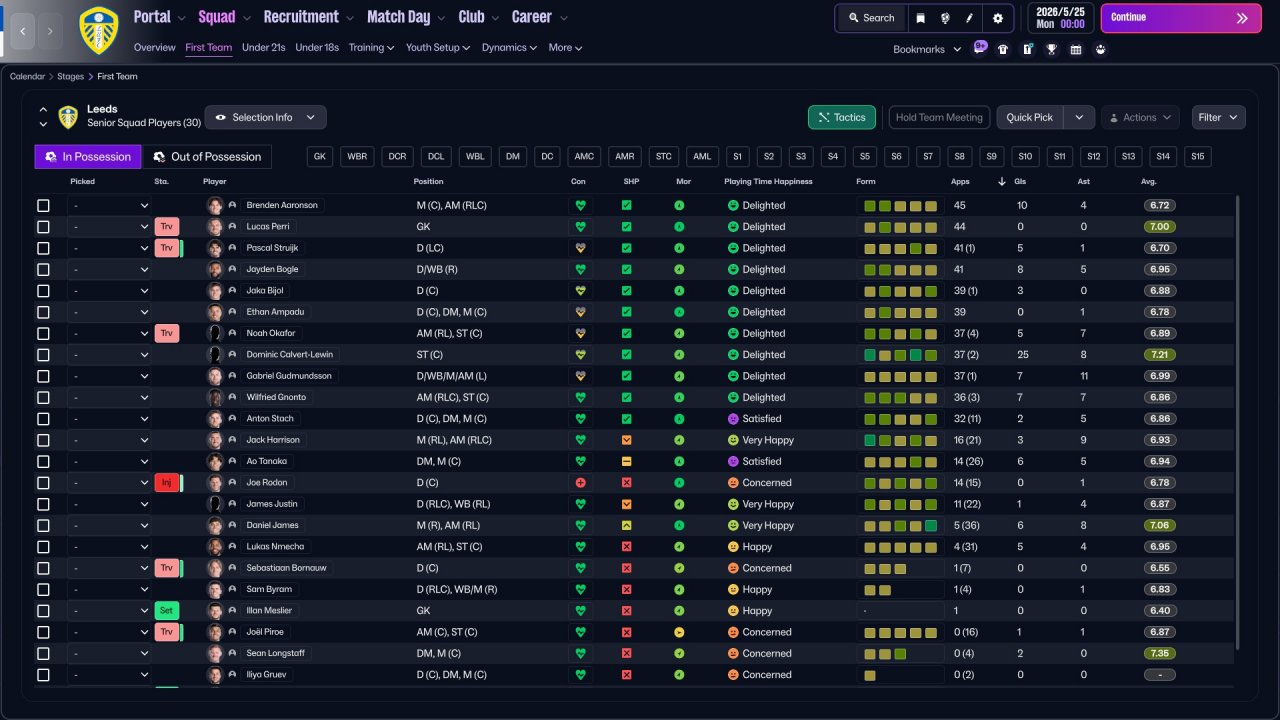The width and height of the screenshot is (1280, 720).
Task: Click the bookmark icon beside Search
Action: tap(920, 18)
